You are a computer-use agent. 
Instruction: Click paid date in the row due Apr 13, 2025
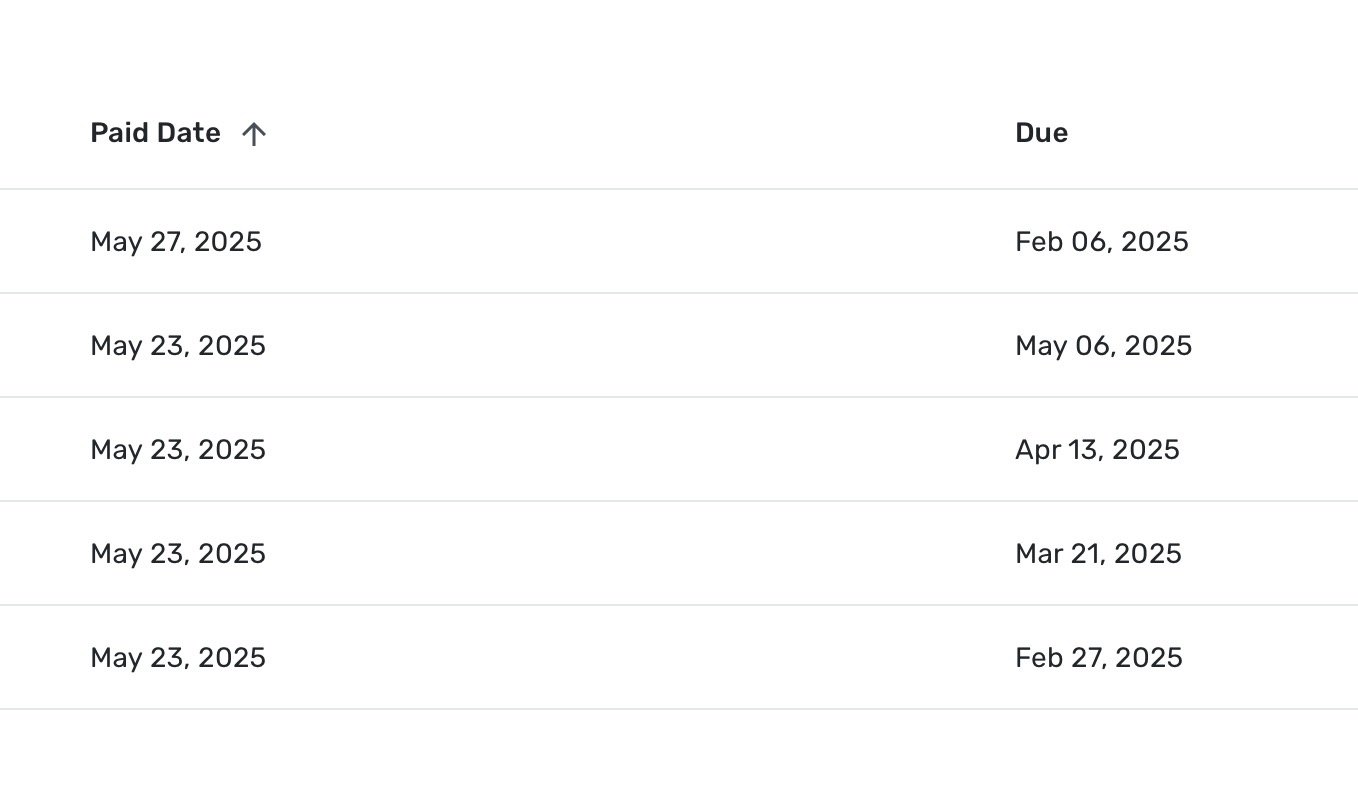pos(178,450)
